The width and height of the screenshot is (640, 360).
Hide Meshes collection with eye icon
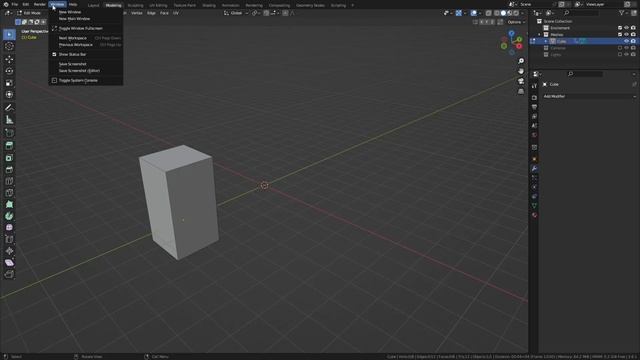(627, 34)
